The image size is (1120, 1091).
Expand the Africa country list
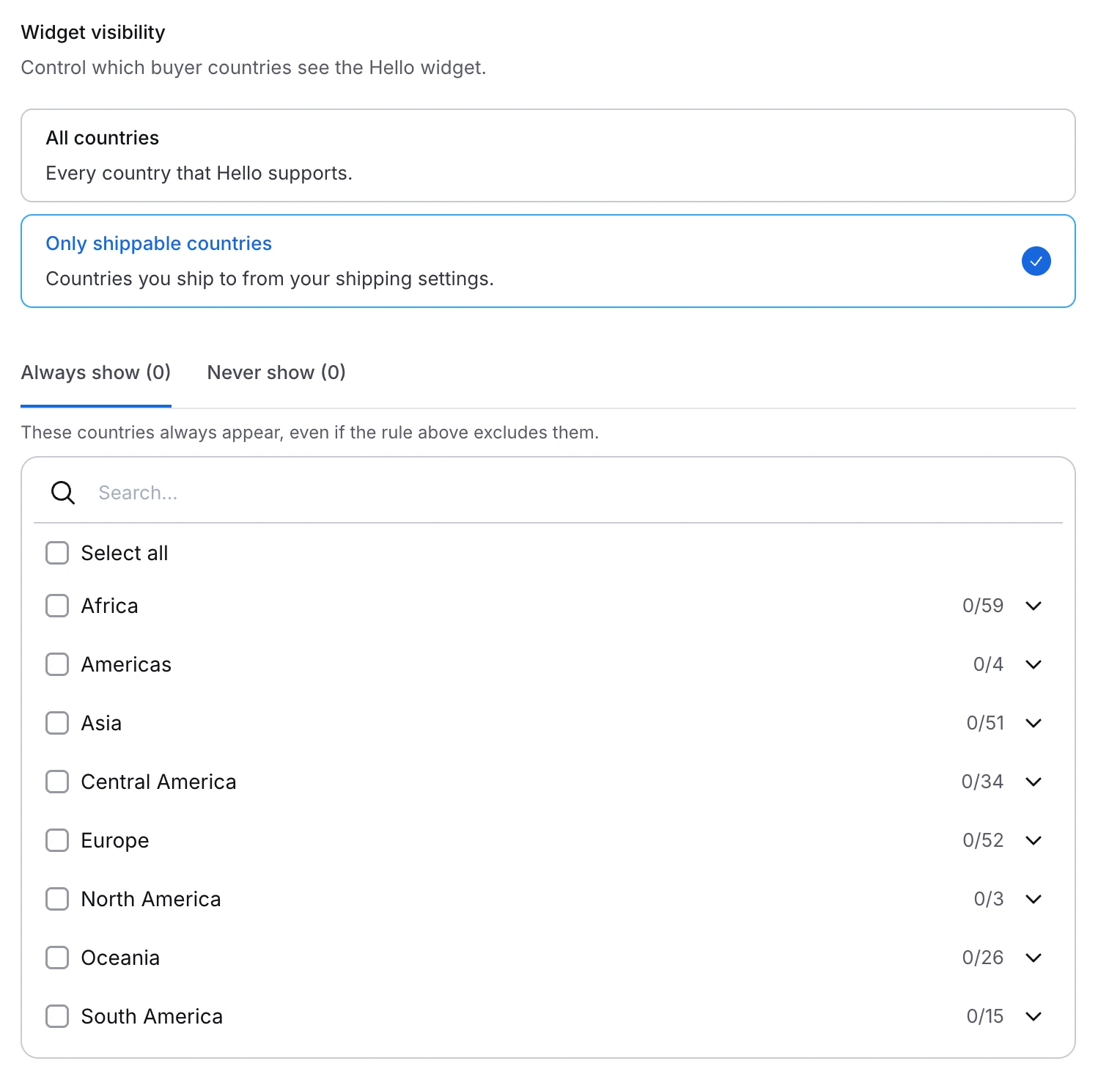[x=1034, y=606]
